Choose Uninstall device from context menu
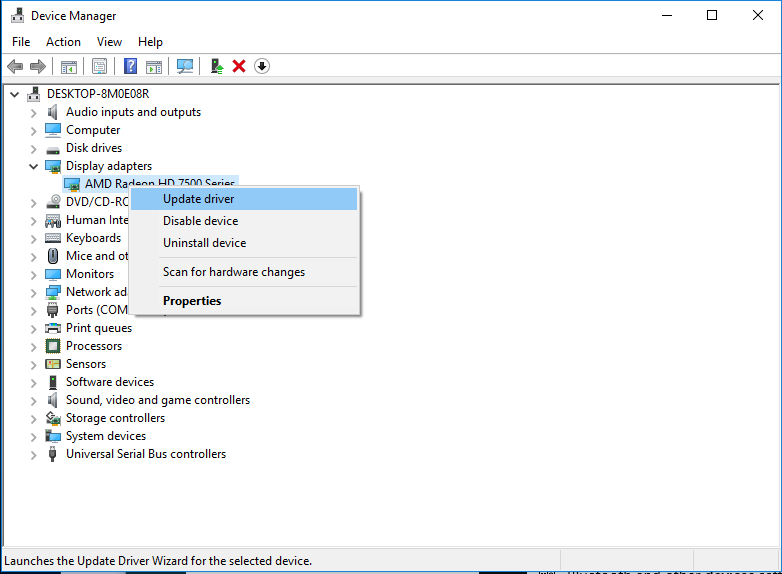The height and width of the screenshot is (574, 782). [244, 243]
